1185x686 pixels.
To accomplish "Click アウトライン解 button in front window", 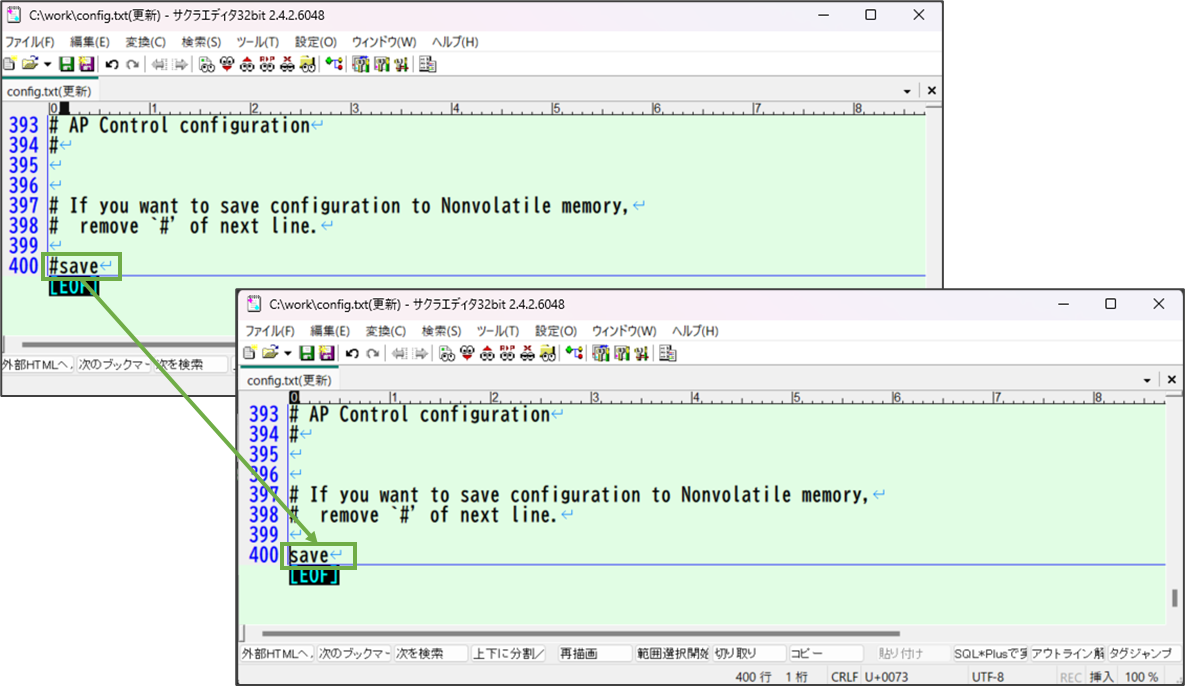I will [x=1067, y=654].
